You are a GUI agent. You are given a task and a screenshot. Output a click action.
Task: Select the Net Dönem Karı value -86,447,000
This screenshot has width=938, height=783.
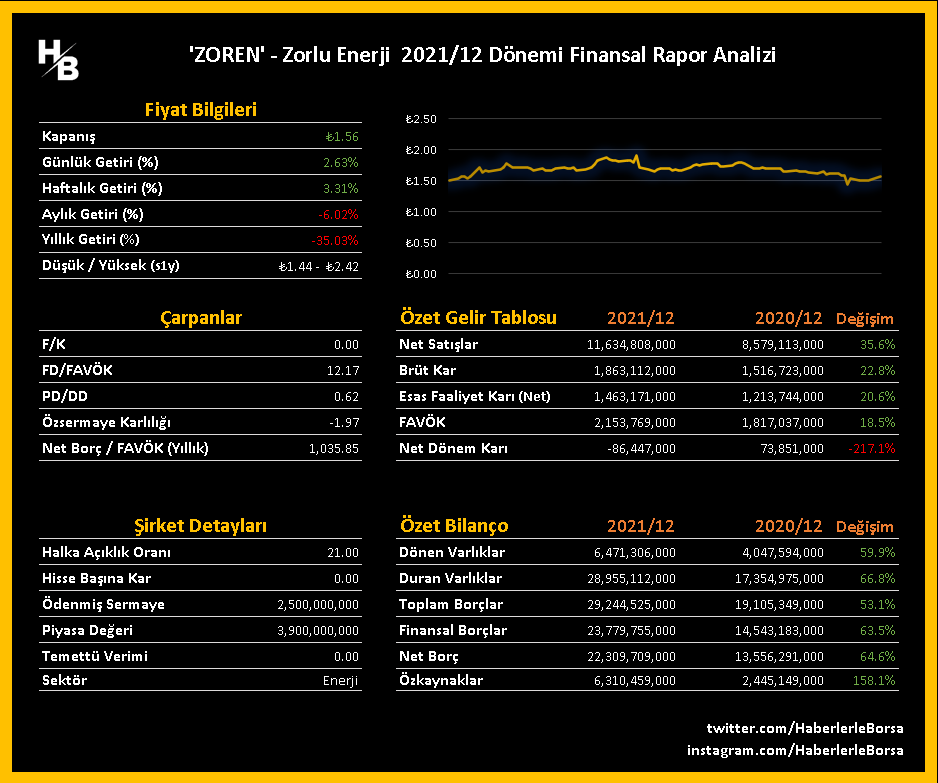click(x=641, y=449)
